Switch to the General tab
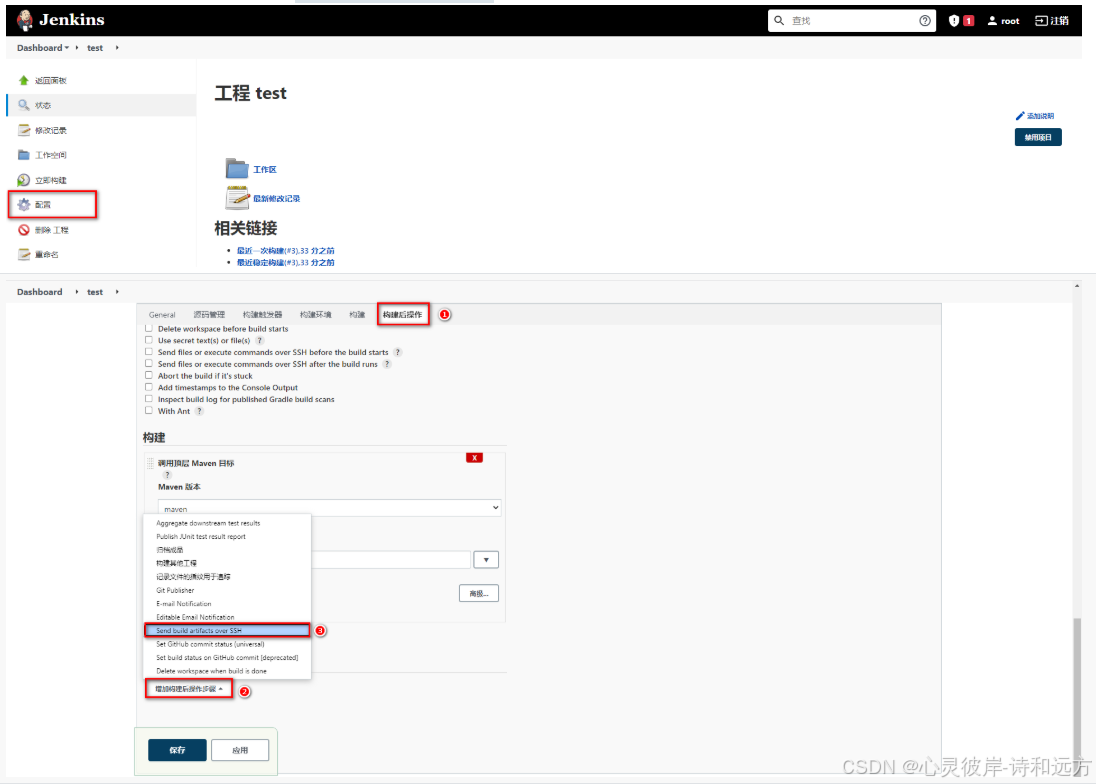This screenshot has height=784, width=1096. 162,315
